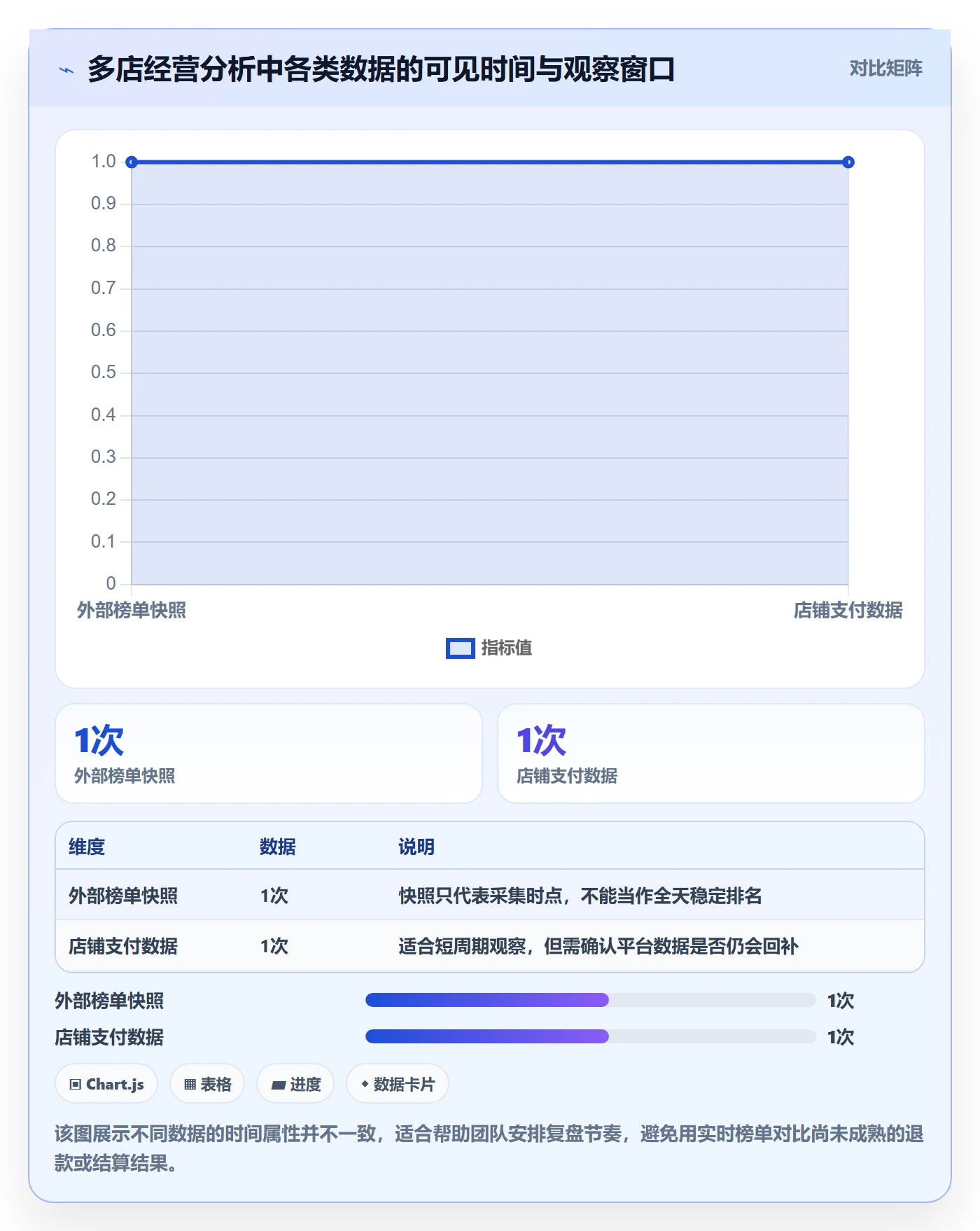
Task: Click the note 快照只代表采集时点
Action: (580, 896)
